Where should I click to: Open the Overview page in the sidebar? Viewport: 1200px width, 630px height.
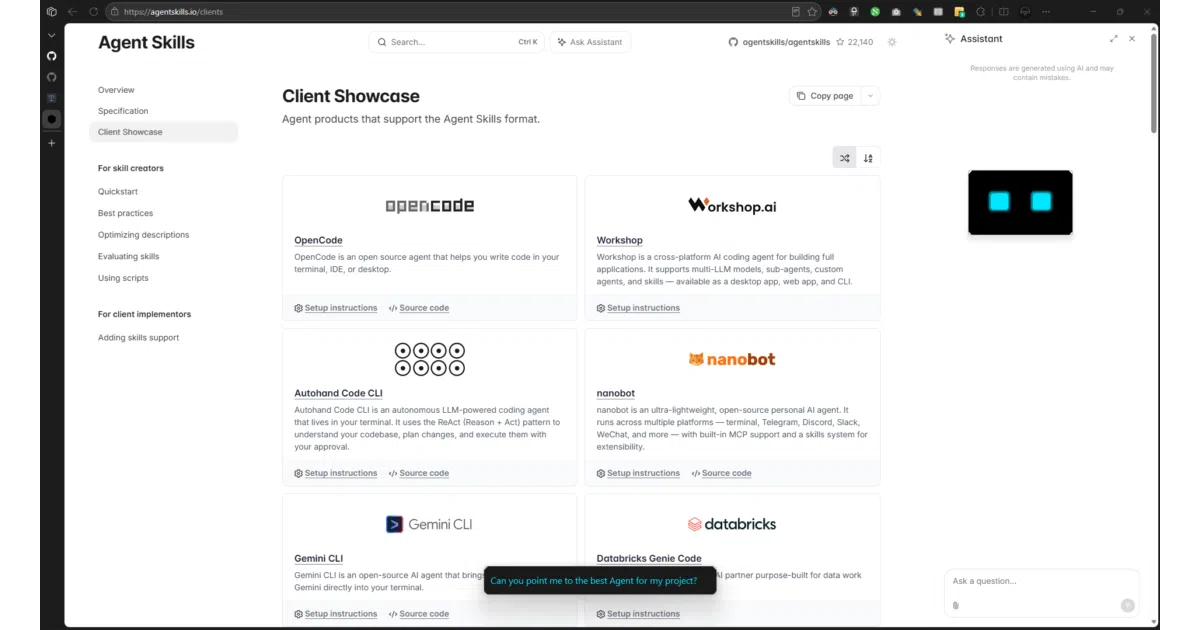tap(116, 90)
